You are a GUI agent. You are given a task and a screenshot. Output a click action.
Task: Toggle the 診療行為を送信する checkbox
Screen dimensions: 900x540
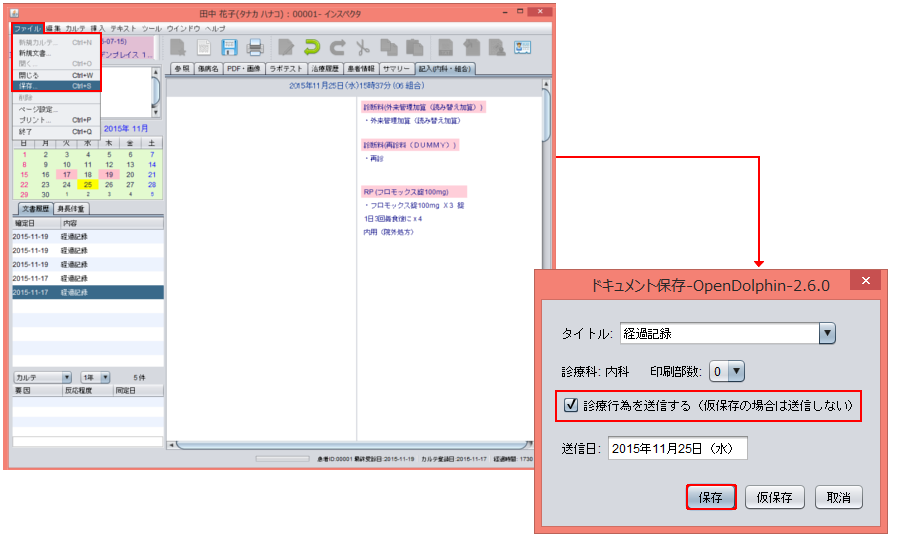click(x=571, y=405)
